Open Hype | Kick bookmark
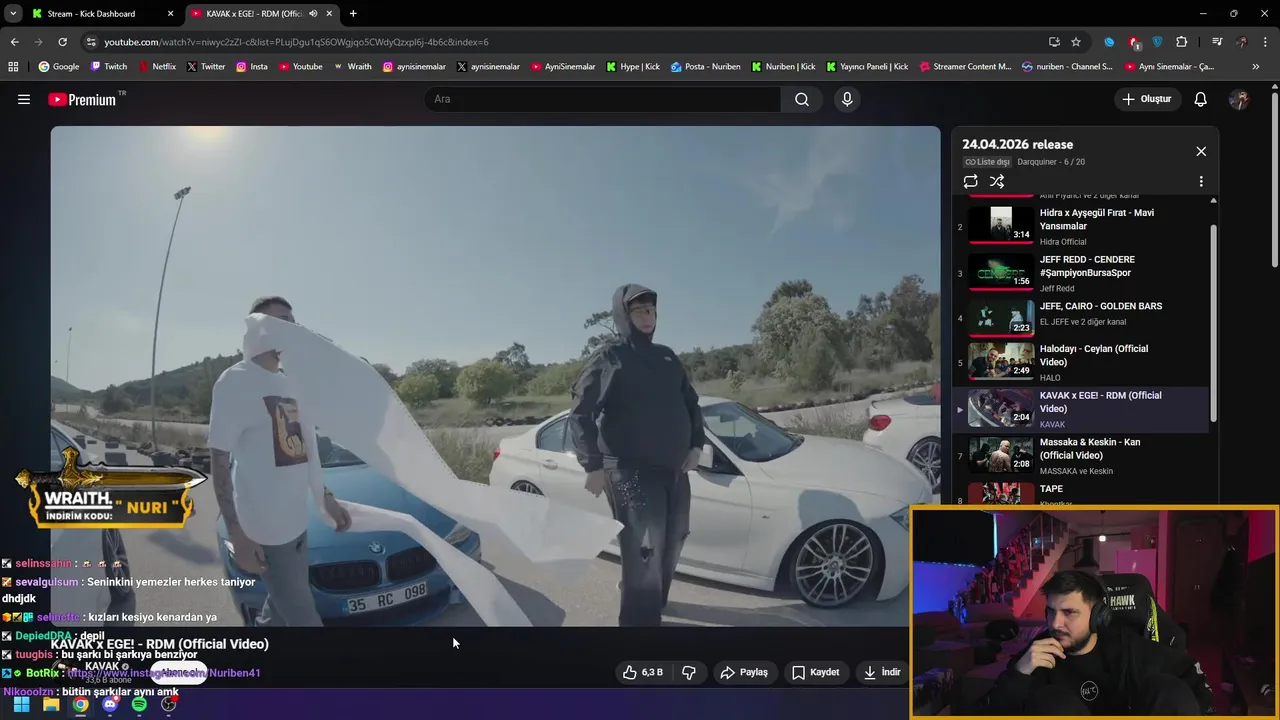This screenshot has width=1280, height=720. coord(633,67)
